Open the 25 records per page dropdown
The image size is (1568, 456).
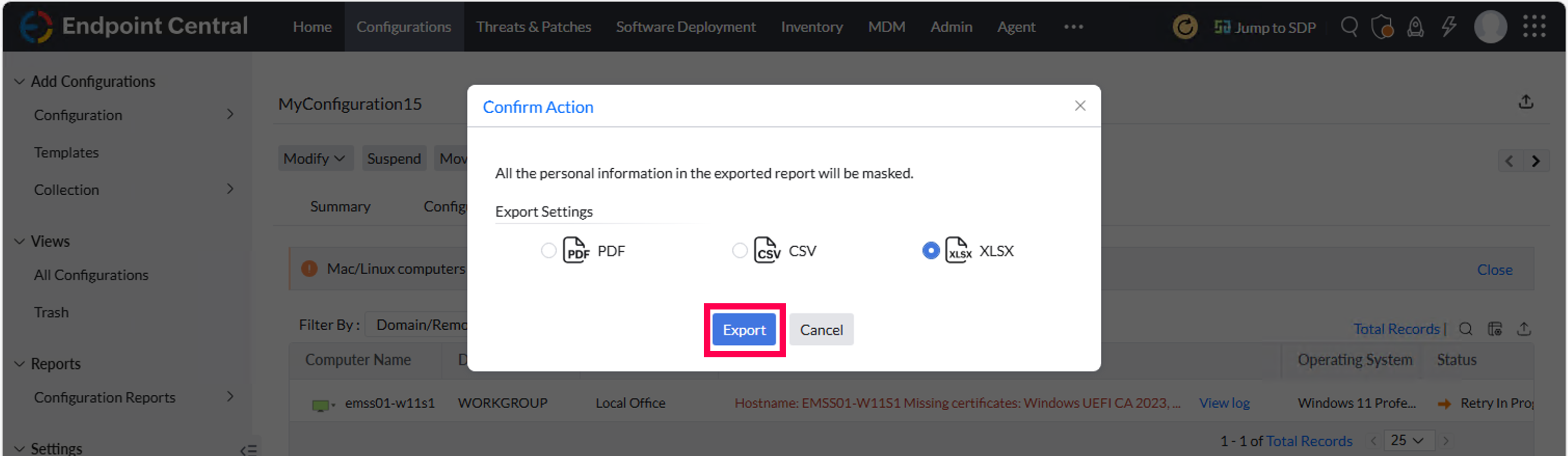point(1408,440)
